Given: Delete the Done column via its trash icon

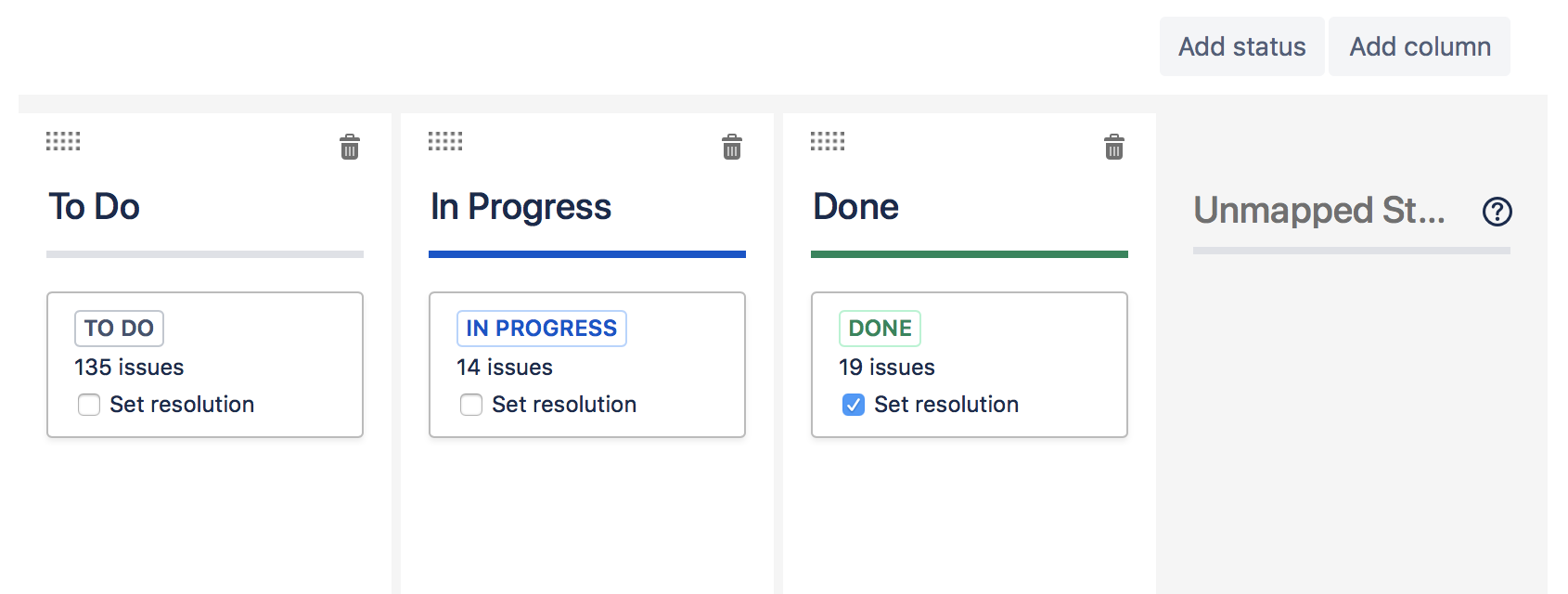Looking at the screenshot, I should tap(1113, 148).
